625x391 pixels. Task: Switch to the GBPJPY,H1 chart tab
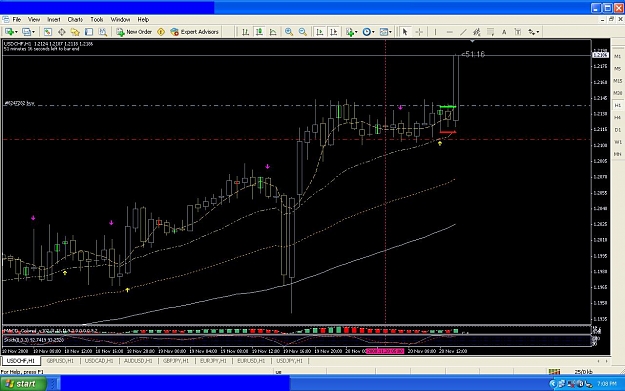[x=176, y=361]
